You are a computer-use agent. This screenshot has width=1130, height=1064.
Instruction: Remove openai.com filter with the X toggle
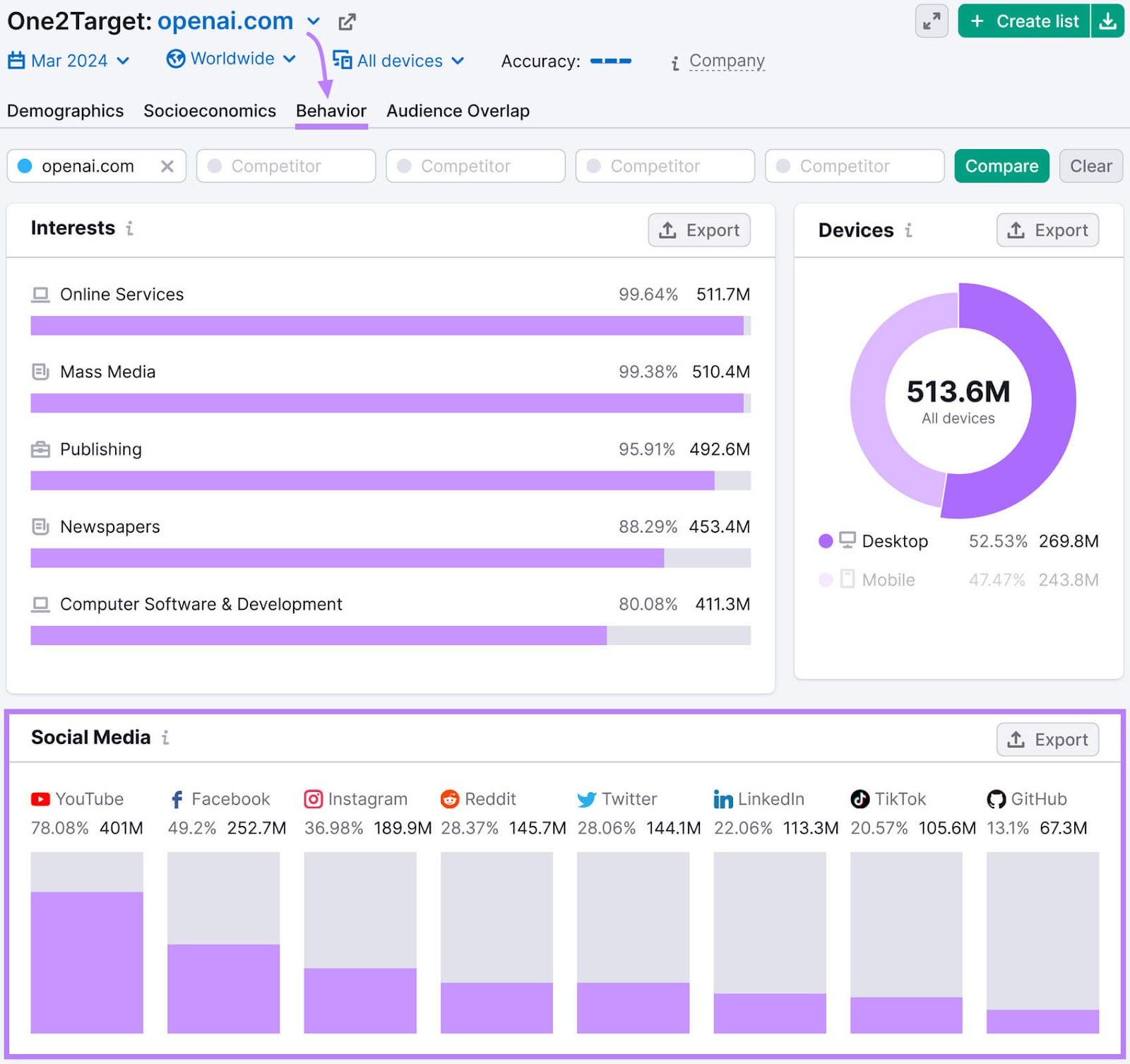[168, 166]
